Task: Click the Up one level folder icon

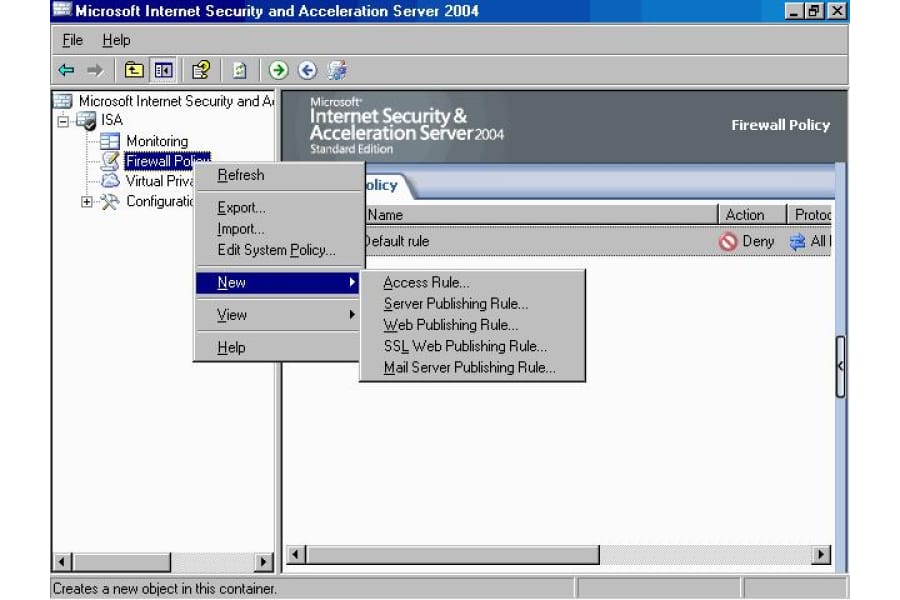Action: [134, 70]
